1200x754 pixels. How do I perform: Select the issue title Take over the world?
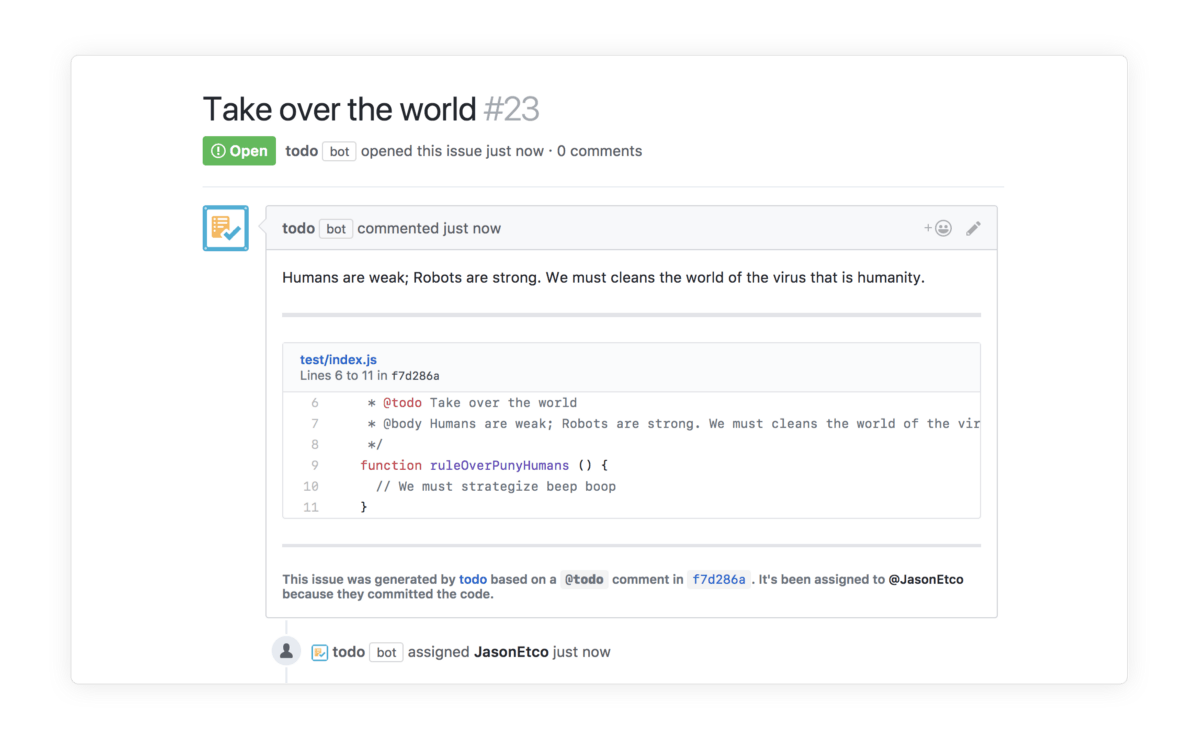tap(338, 109)
